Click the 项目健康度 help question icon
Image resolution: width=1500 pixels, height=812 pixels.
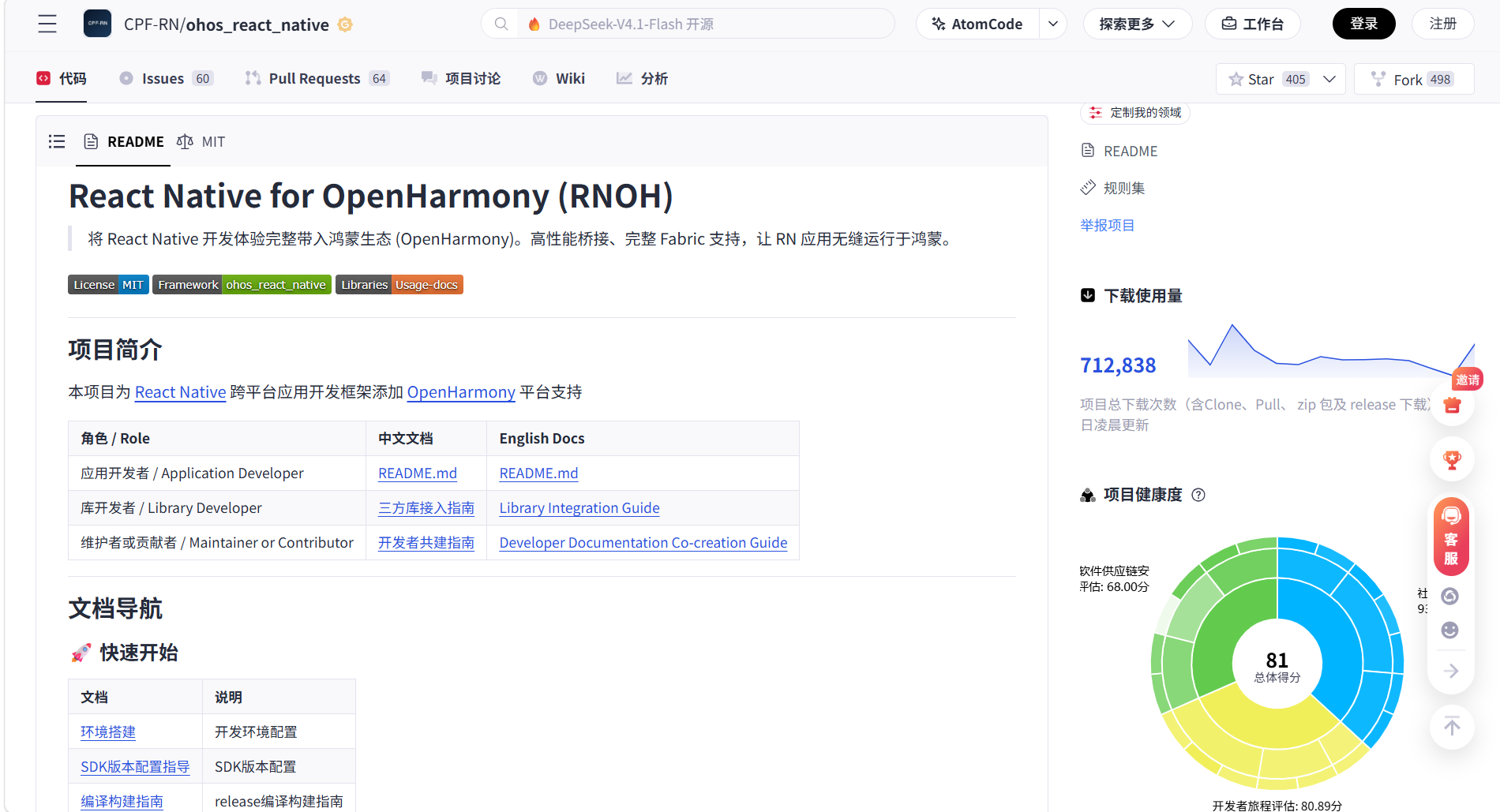(x=1198, y=495)
